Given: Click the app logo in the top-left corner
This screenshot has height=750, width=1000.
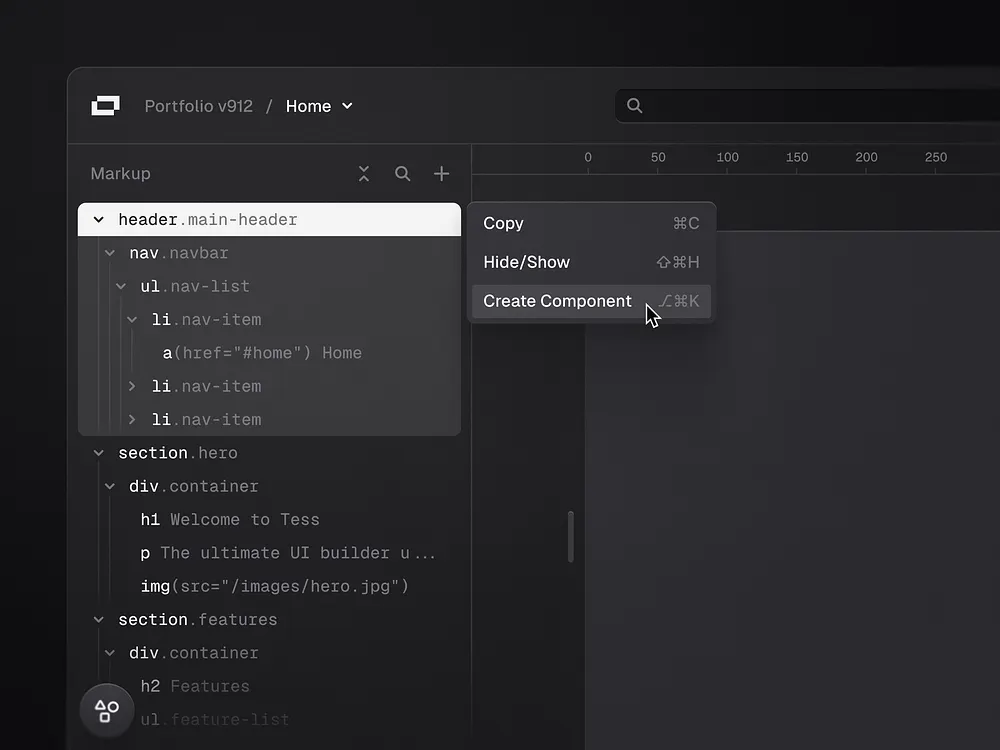Looking at the screenshot, I should pos(105,105).
